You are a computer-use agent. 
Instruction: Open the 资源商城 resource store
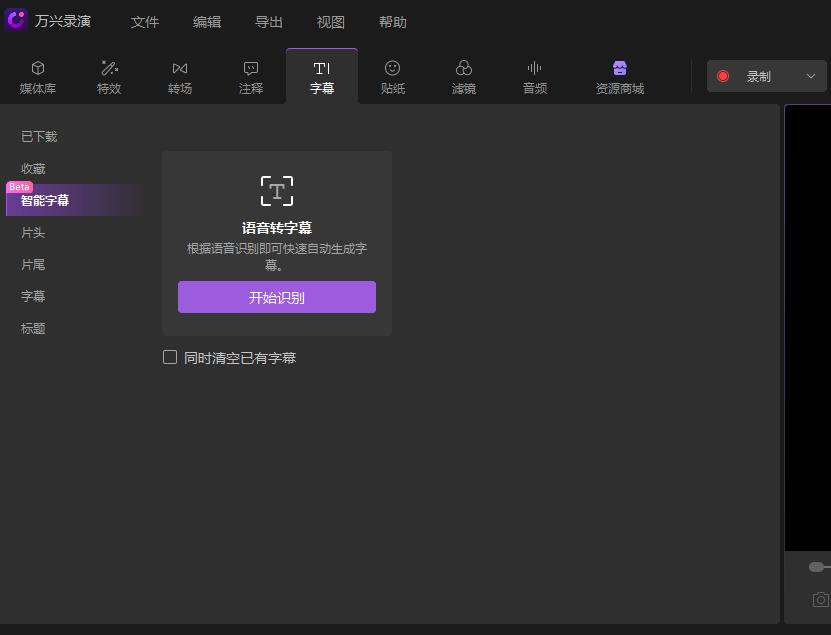point(620,77)
